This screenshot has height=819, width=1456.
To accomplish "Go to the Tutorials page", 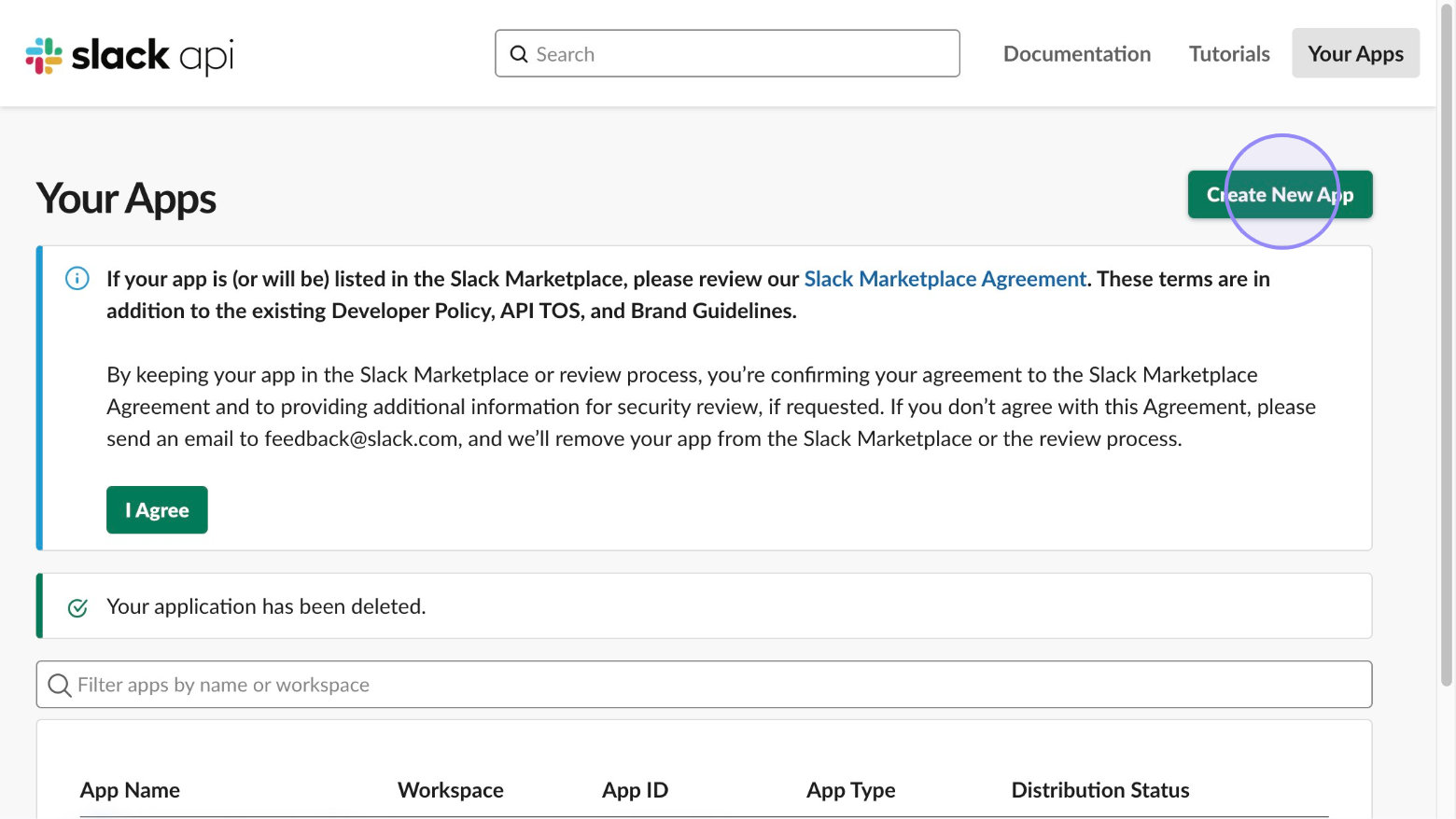I will click(1228, 54).
